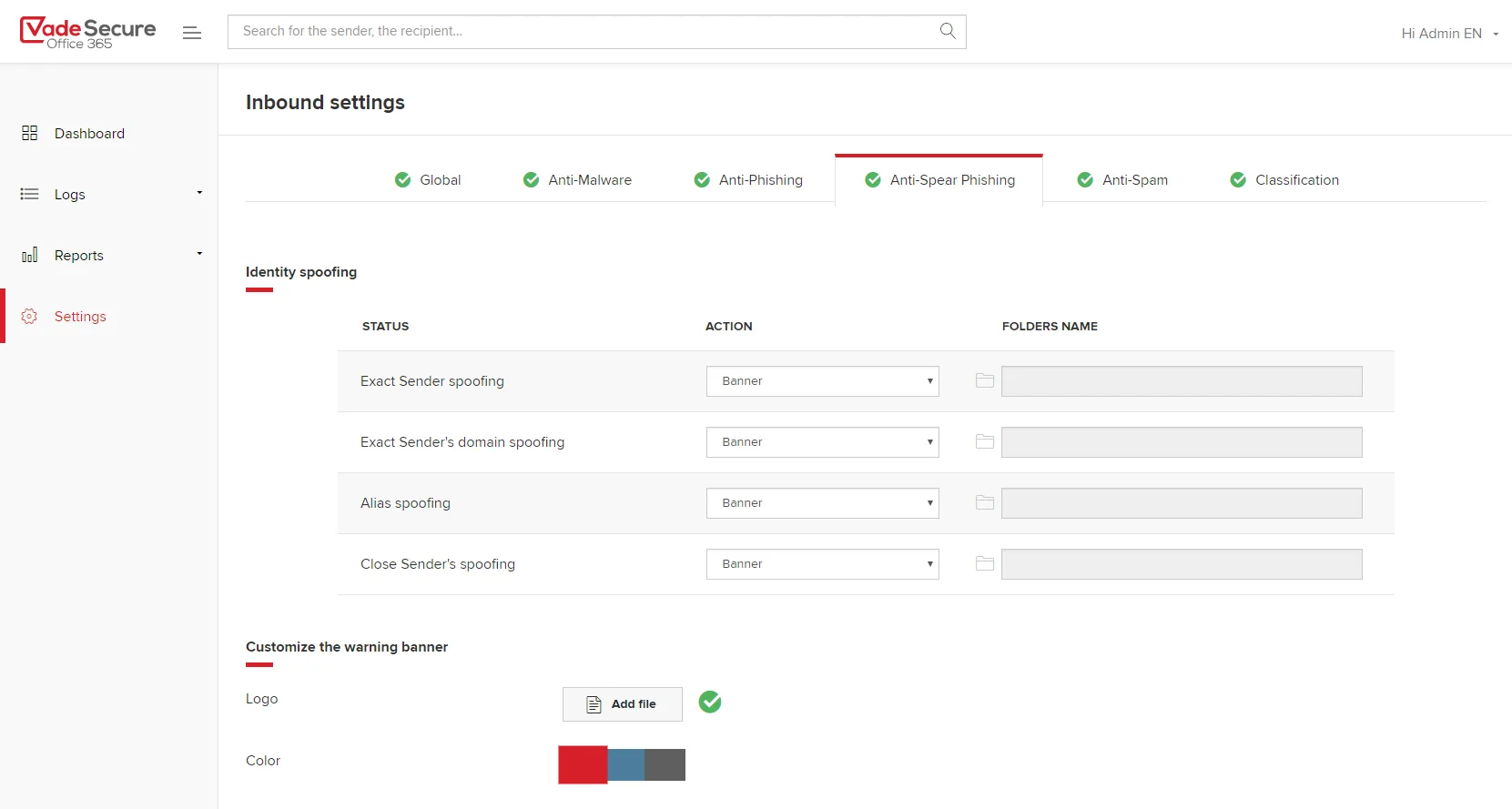1512x809 pixels.
Task: Click the Customize the warning banner heading
Action: tap(347, 646)
